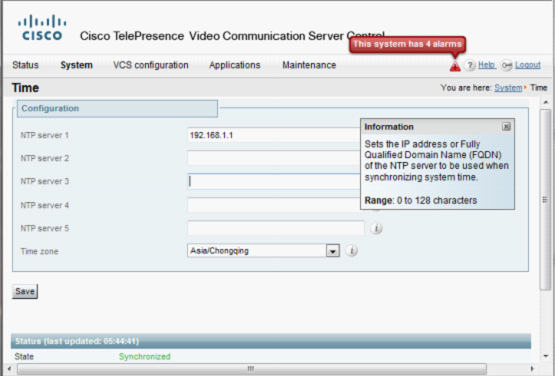Click the question mark help icon

470,65
